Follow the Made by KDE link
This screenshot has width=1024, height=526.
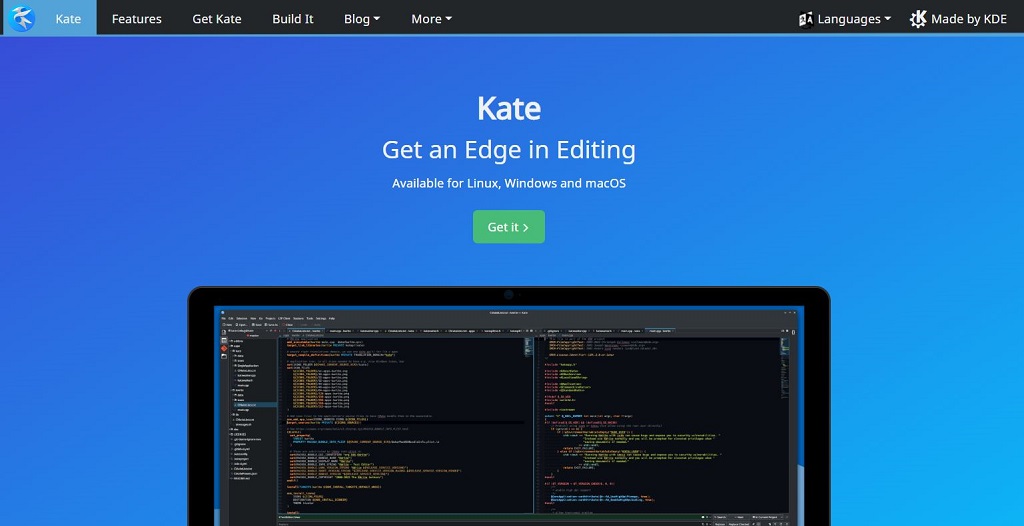click(958, 19)
